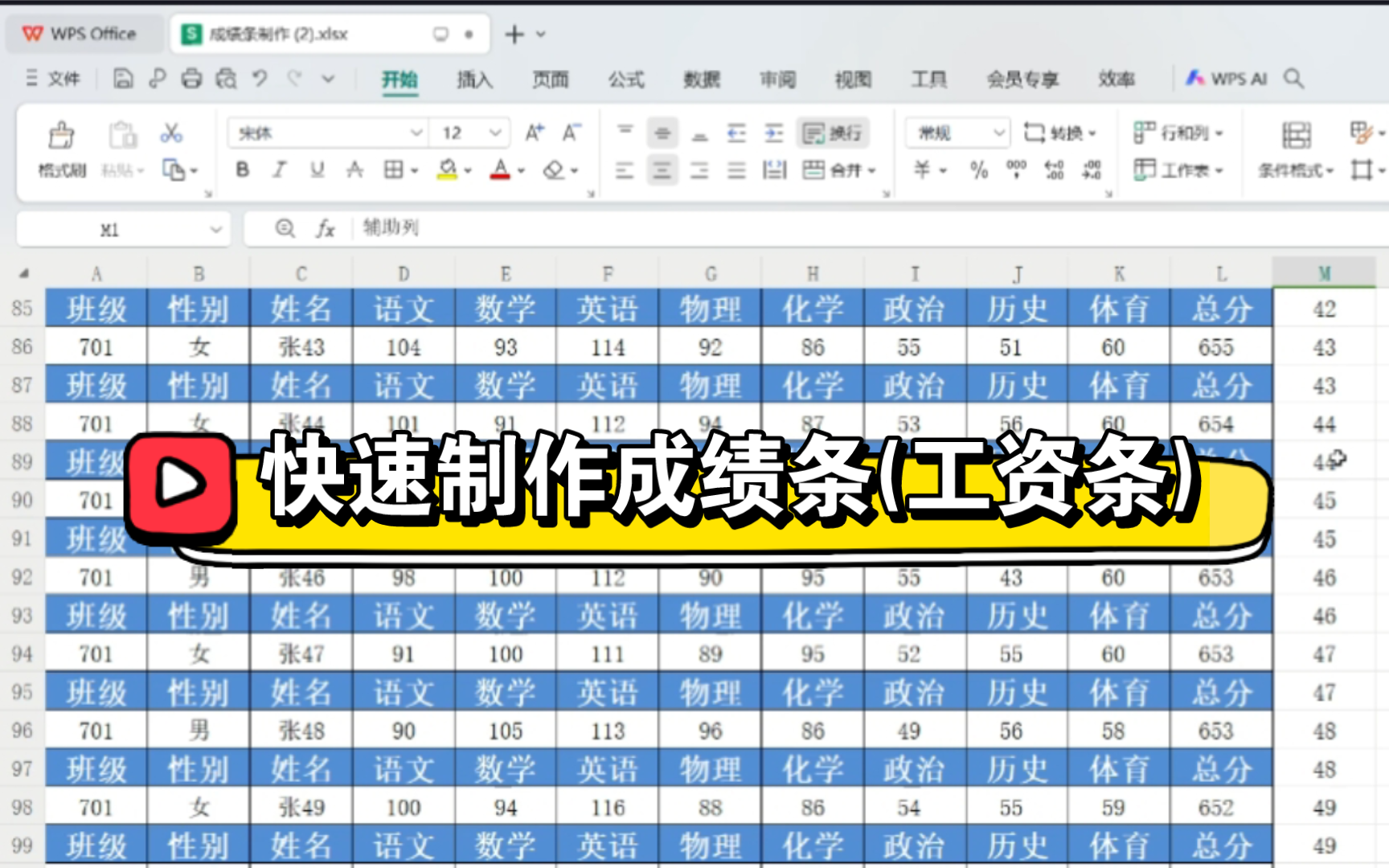Toggle center horizontal alignment
Viewport: 1389px width, 868px height.
click(661, 170)
